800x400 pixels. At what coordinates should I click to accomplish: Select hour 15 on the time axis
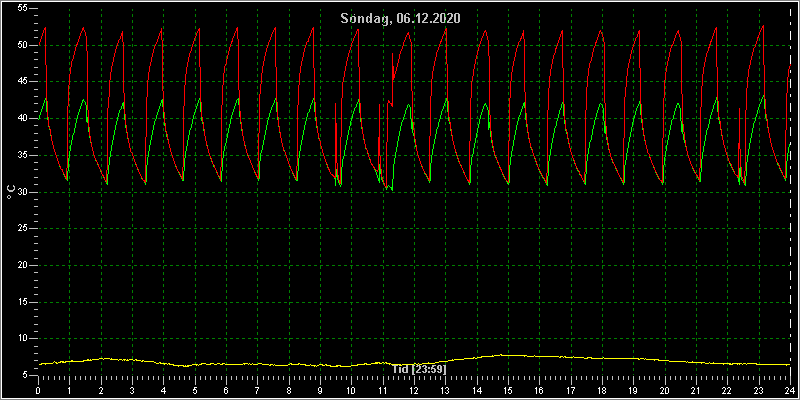pos(508,390)
